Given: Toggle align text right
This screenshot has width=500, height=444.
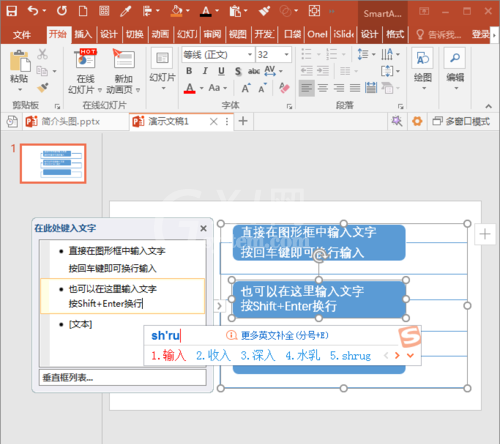Looking at the screenshot, I should coord(339,88).
